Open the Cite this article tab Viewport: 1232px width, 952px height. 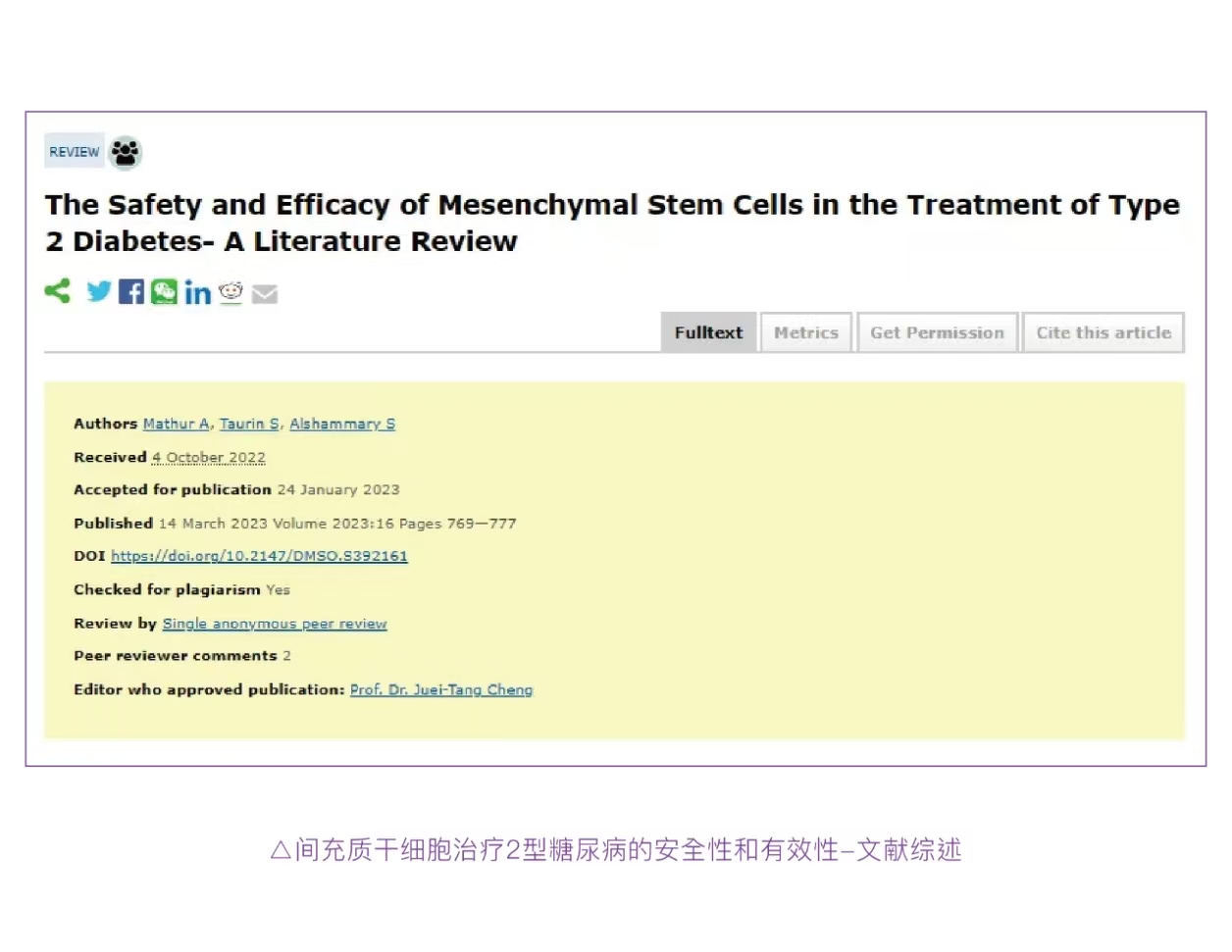1104,332
